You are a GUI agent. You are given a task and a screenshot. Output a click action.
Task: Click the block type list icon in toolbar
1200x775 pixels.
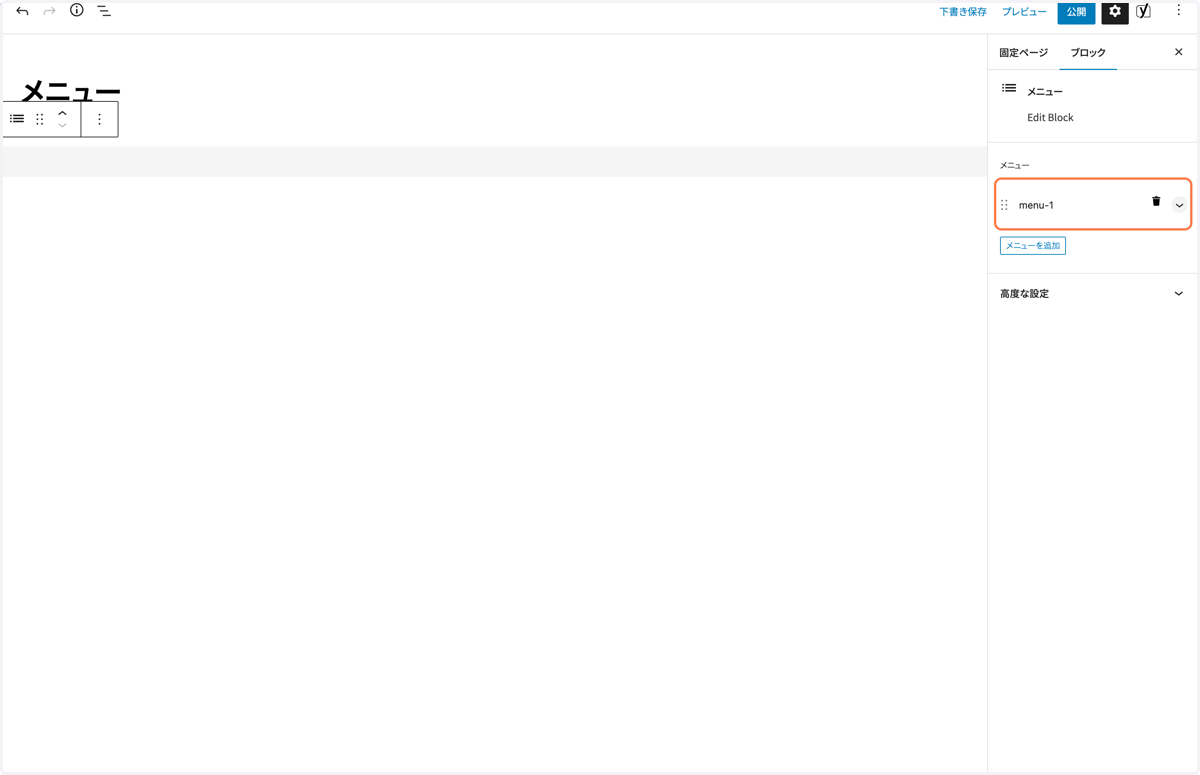click(17, 119)
